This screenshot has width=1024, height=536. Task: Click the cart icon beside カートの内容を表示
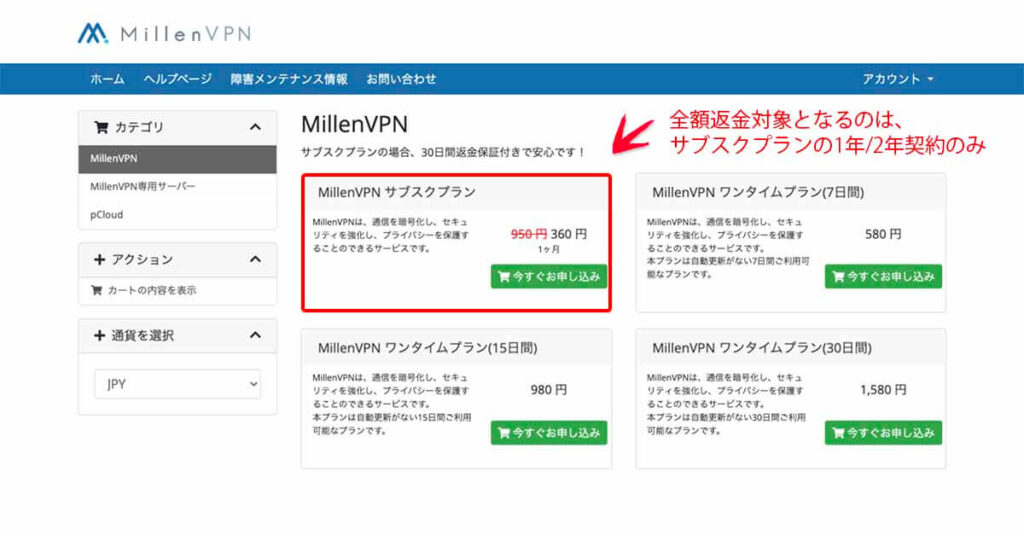coord(97,291)
